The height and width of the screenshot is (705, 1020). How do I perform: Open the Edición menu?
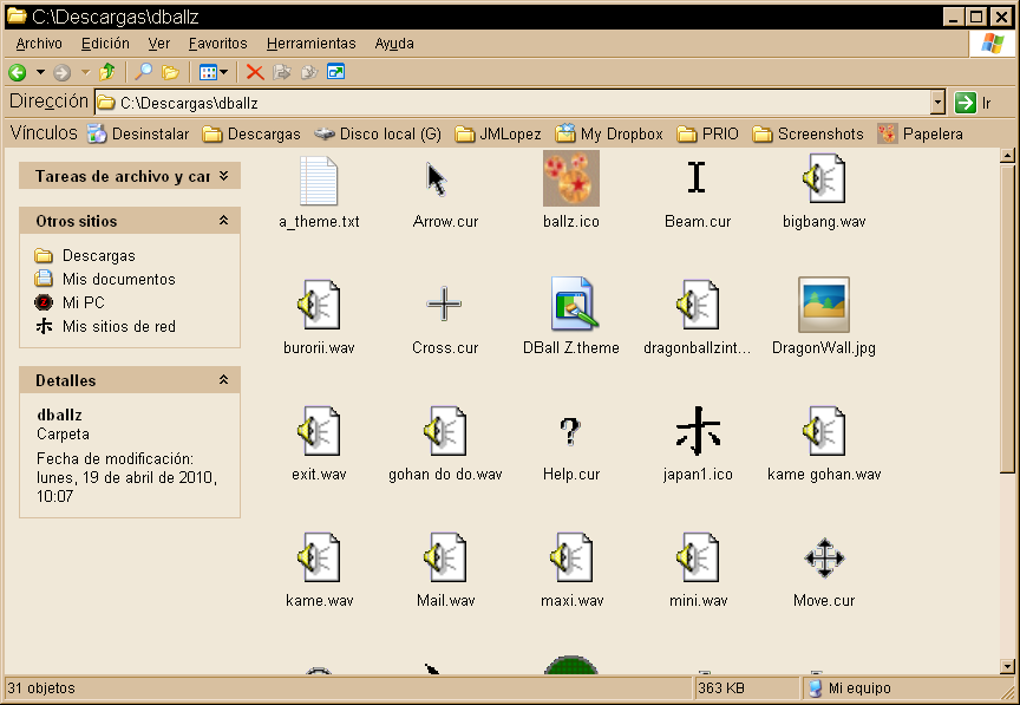tap(105, 44)
